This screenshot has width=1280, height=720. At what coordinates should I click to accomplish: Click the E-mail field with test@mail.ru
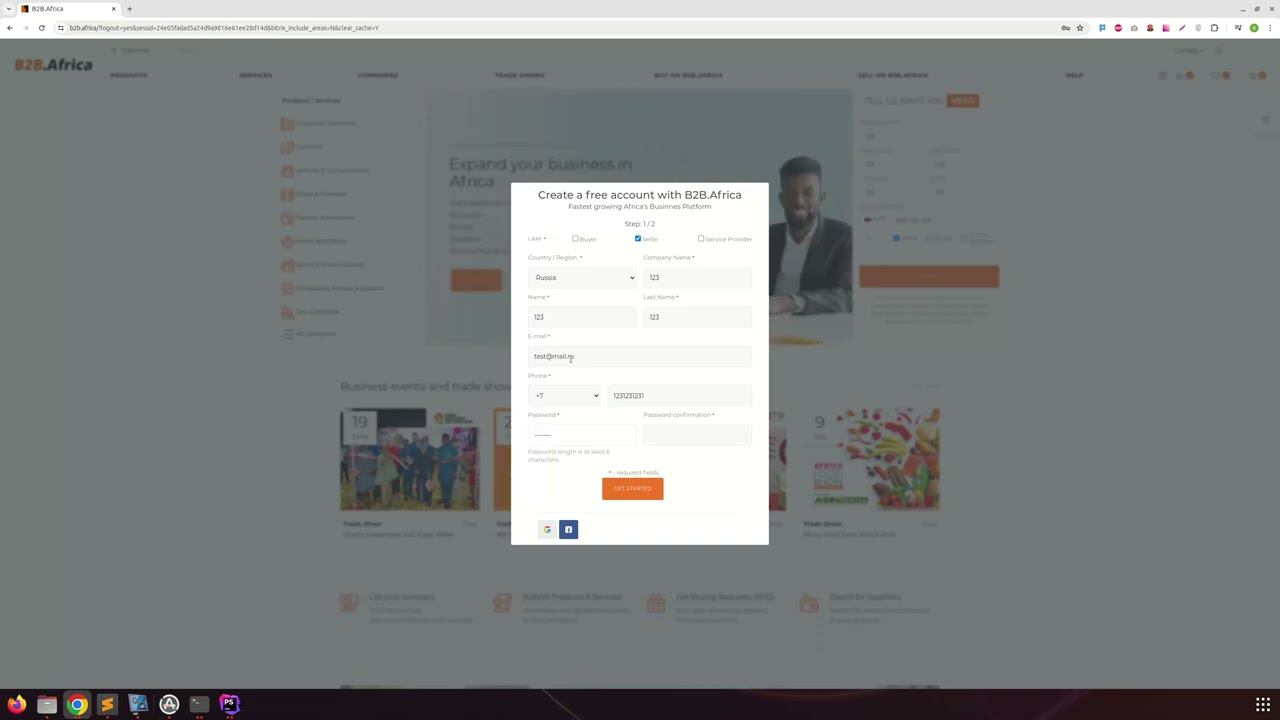click(640, 356)
